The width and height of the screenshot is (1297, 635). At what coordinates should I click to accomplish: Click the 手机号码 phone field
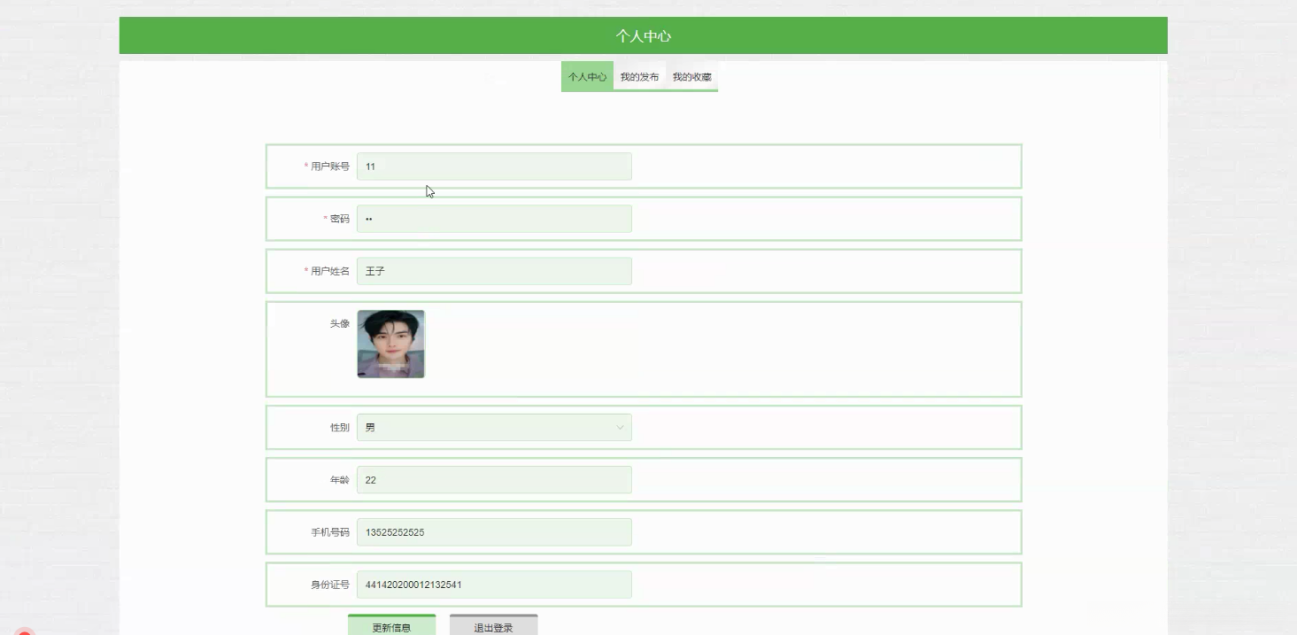coord(494,532)
